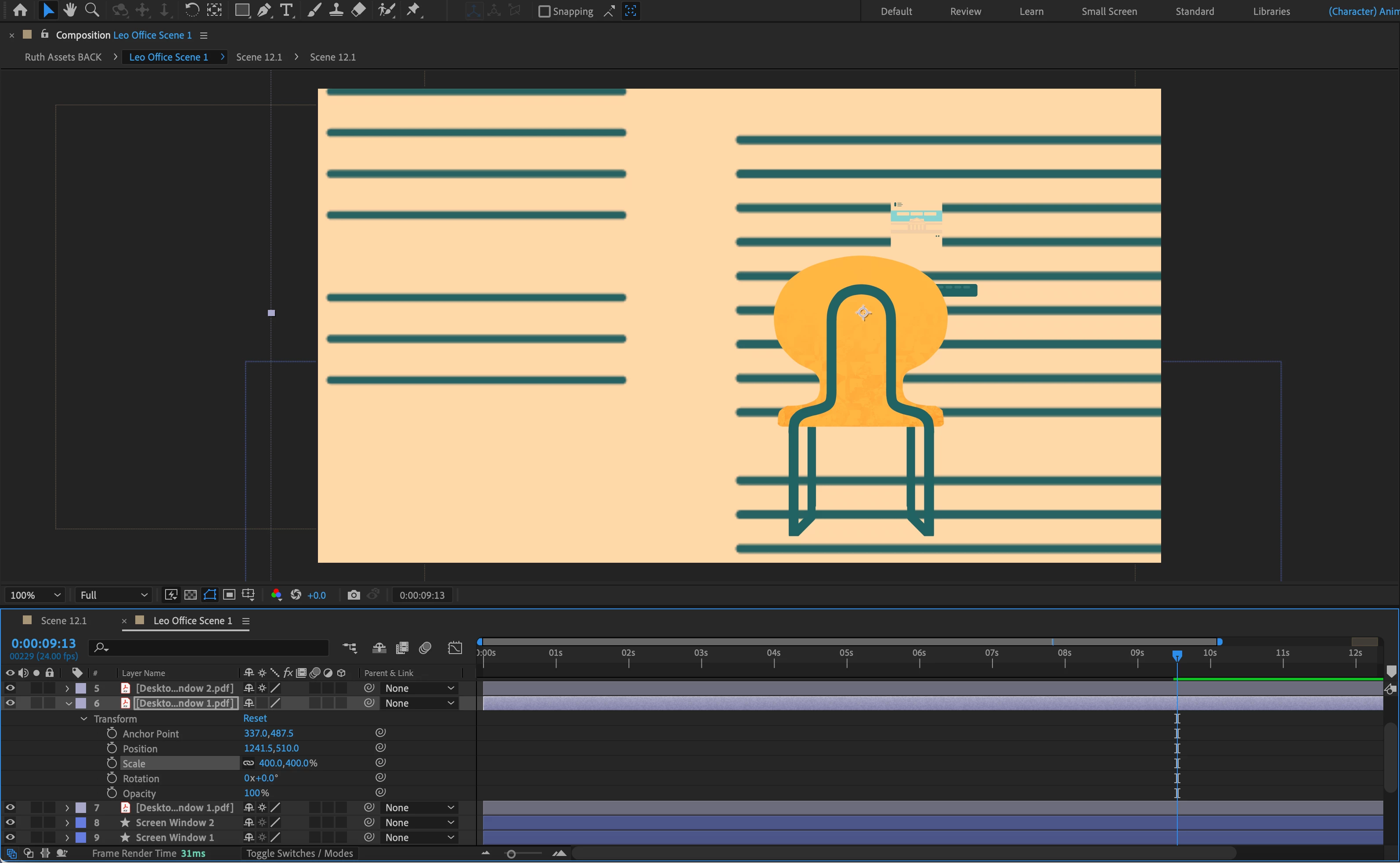Click the Reset link for Transform

255,718
